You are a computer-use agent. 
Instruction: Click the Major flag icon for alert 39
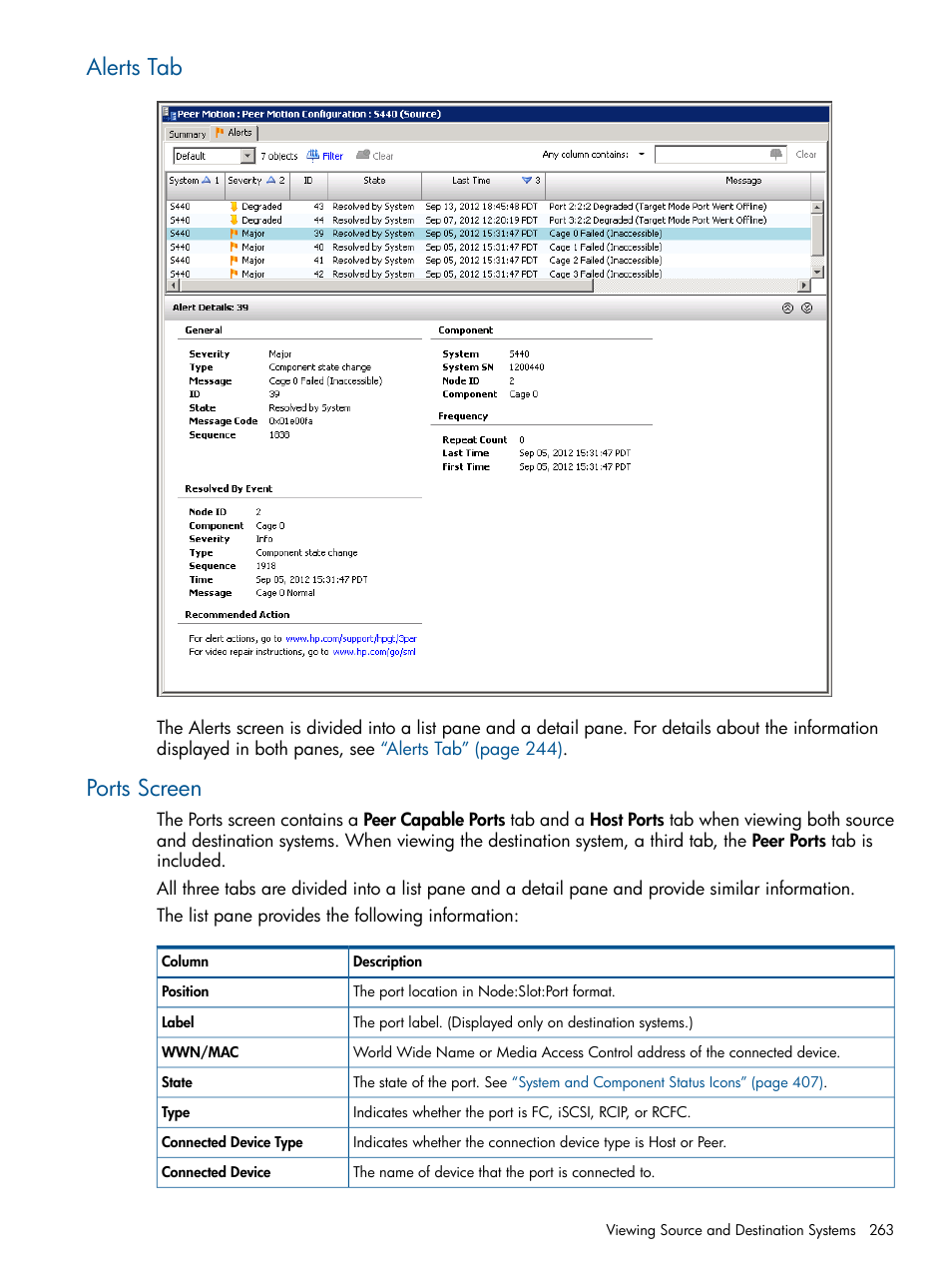pyautogui.click(x=234, y=234)
